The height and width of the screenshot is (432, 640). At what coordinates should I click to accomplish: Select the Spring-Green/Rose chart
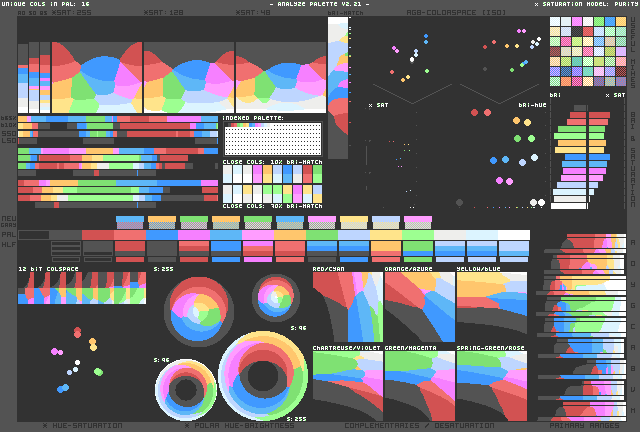coord(491,385)
